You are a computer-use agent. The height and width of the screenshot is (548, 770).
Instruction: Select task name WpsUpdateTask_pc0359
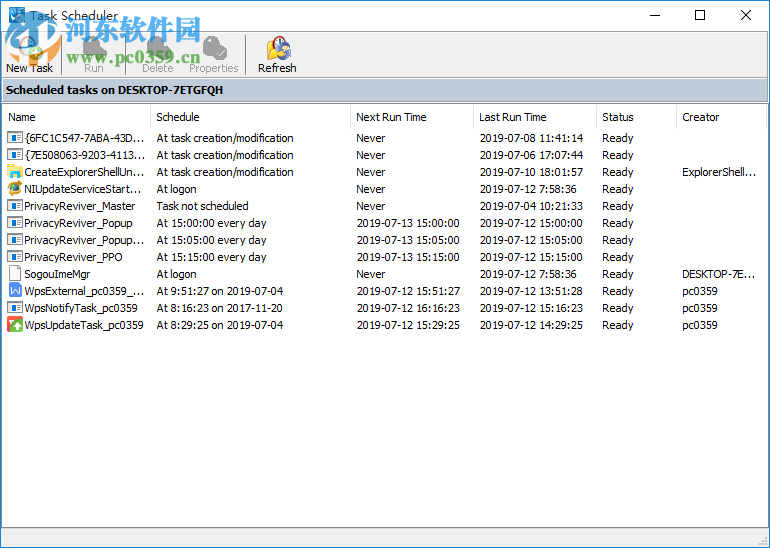pyautogui.click(x=84, y=325)
